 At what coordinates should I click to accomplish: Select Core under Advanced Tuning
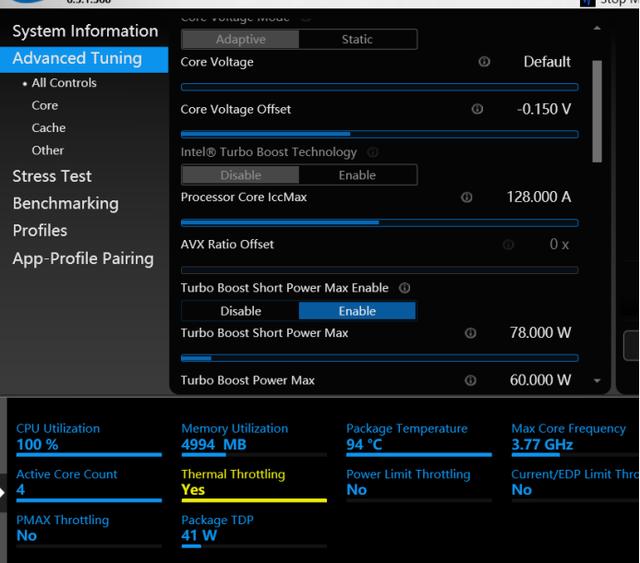[x=45, y=105]
